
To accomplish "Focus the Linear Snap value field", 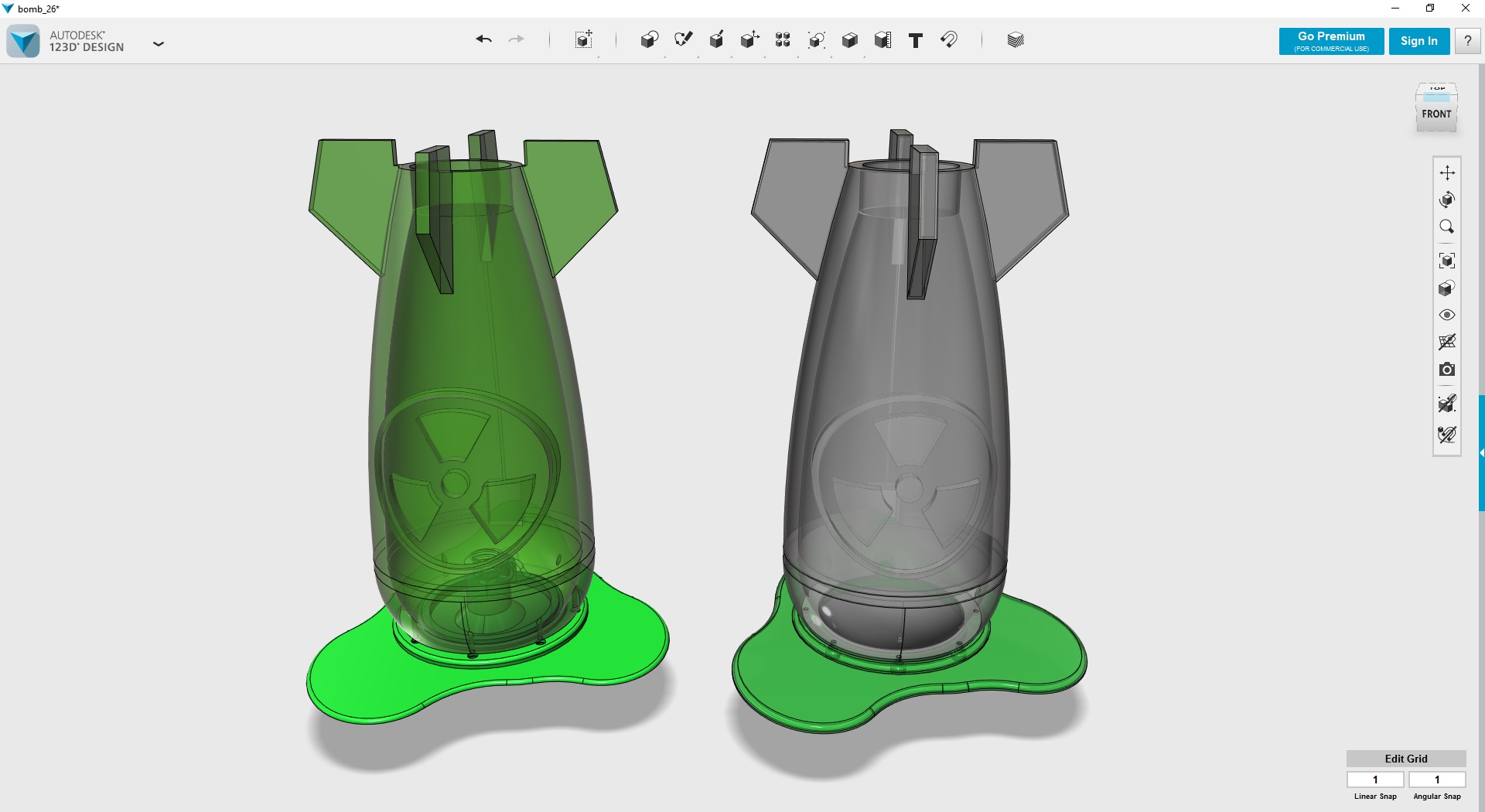I will click(x=1375, y=780).
